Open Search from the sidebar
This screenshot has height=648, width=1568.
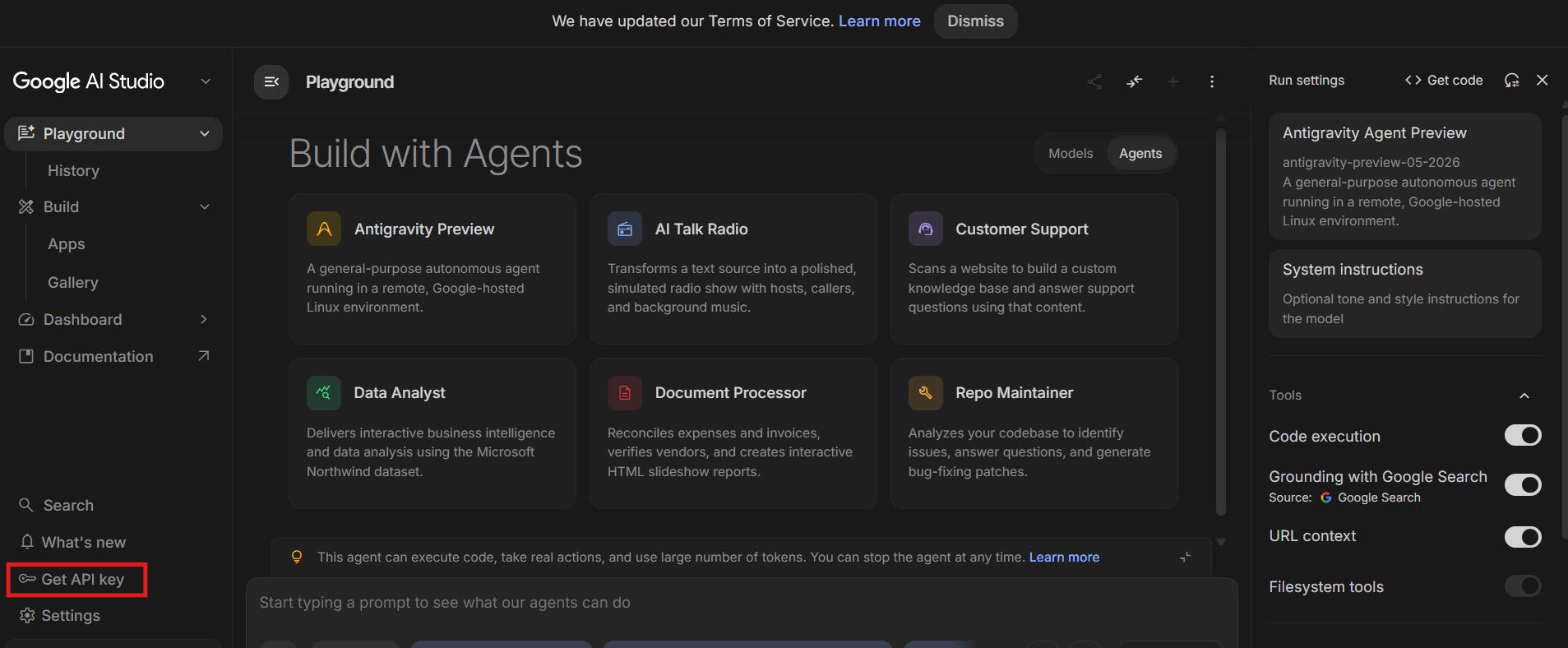point(56,505)
